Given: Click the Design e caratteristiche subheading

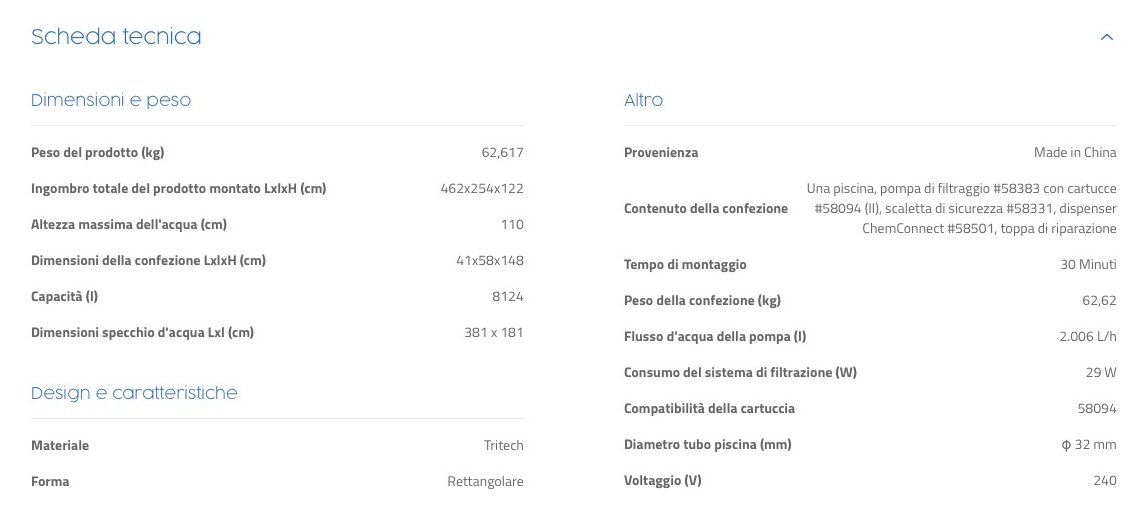Looking at the screenshot, I should [134, 393].
